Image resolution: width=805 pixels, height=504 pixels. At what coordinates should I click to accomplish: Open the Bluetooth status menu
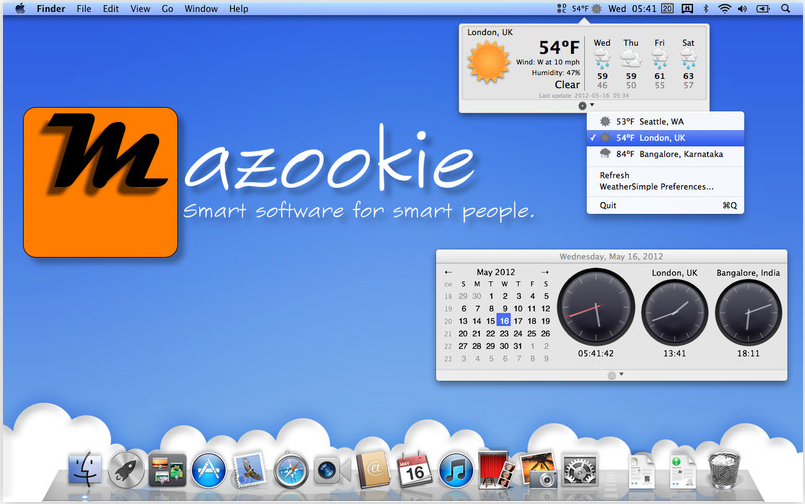[705, 8]
